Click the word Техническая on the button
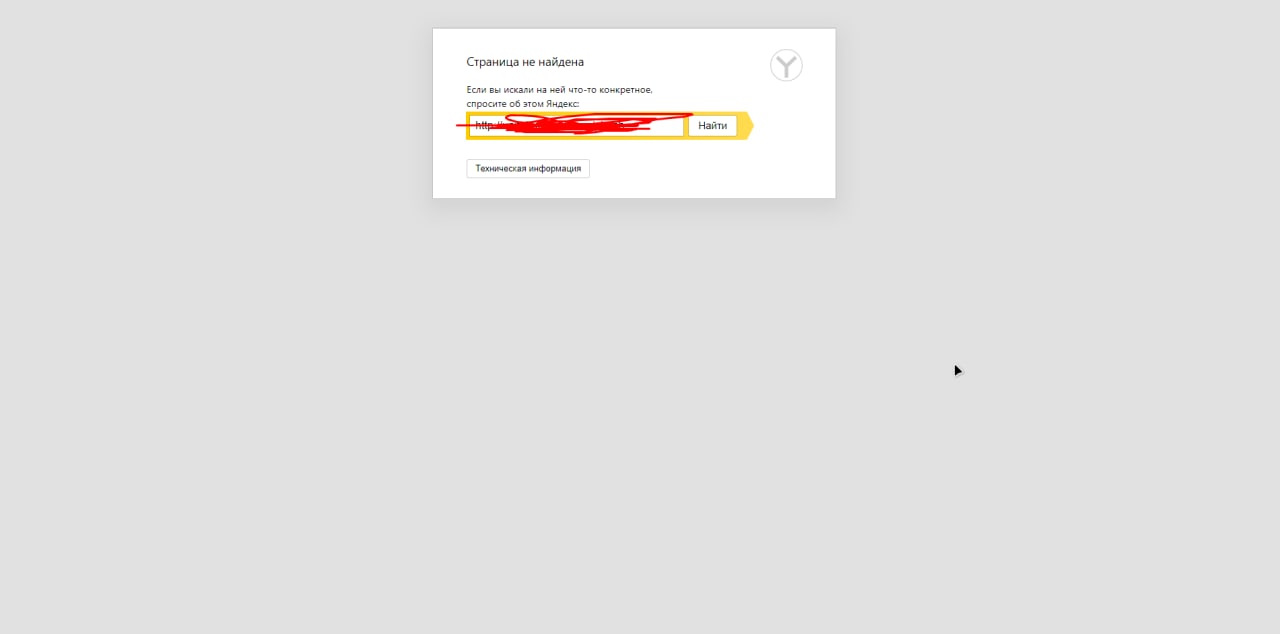The image size is (1280, 634). coord(500,168)
